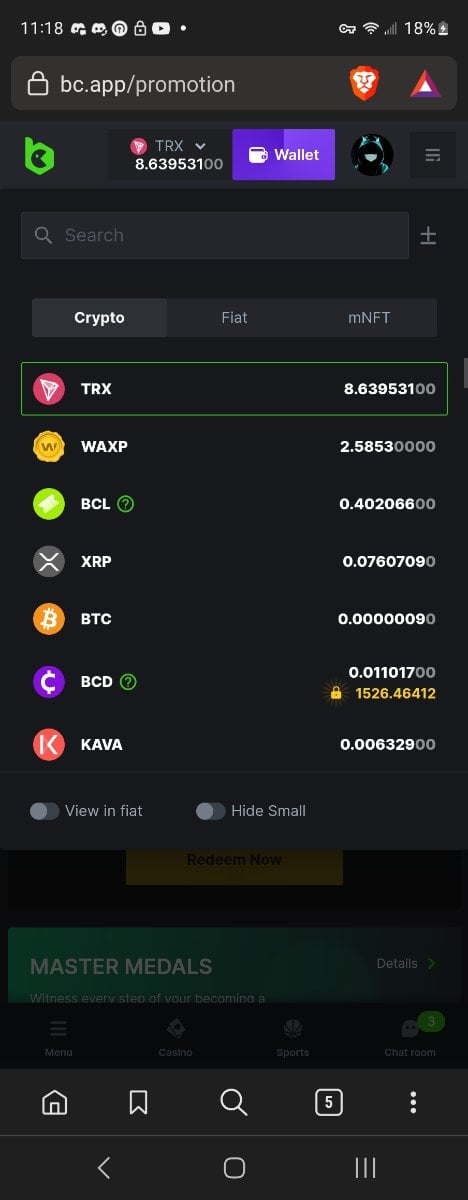Toggle the View in fiat switch

(x=44, y=811)
